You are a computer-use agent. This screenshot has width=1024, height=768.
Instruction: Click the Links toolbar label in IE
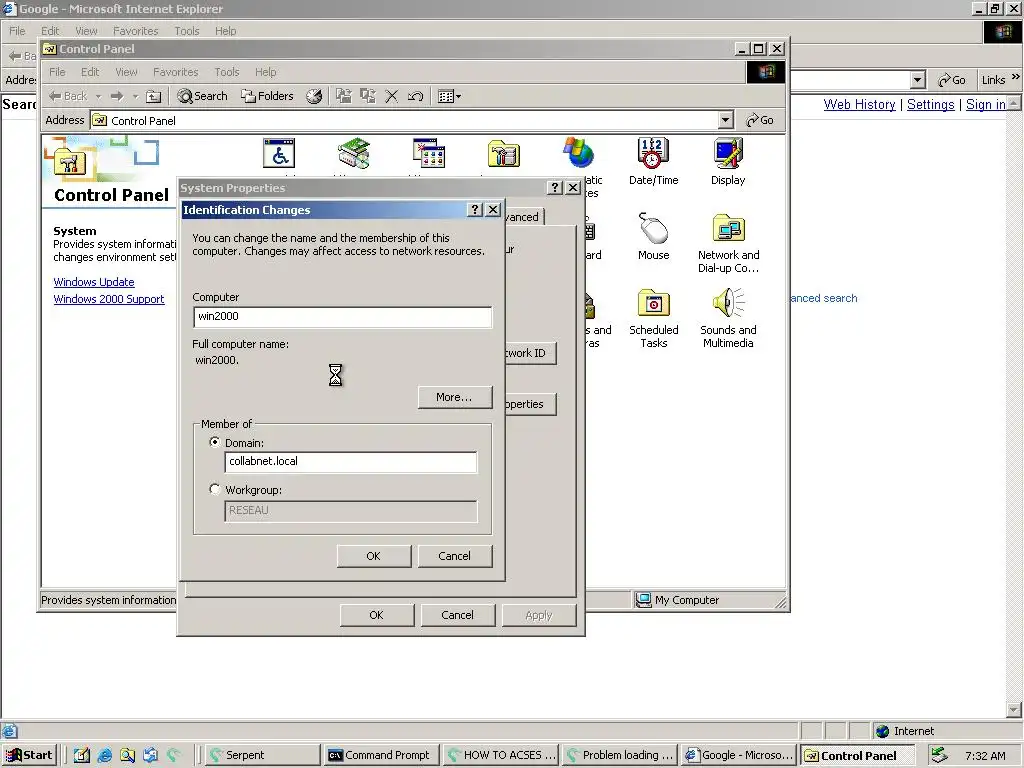pyautogui.click(x=993, y=80)
